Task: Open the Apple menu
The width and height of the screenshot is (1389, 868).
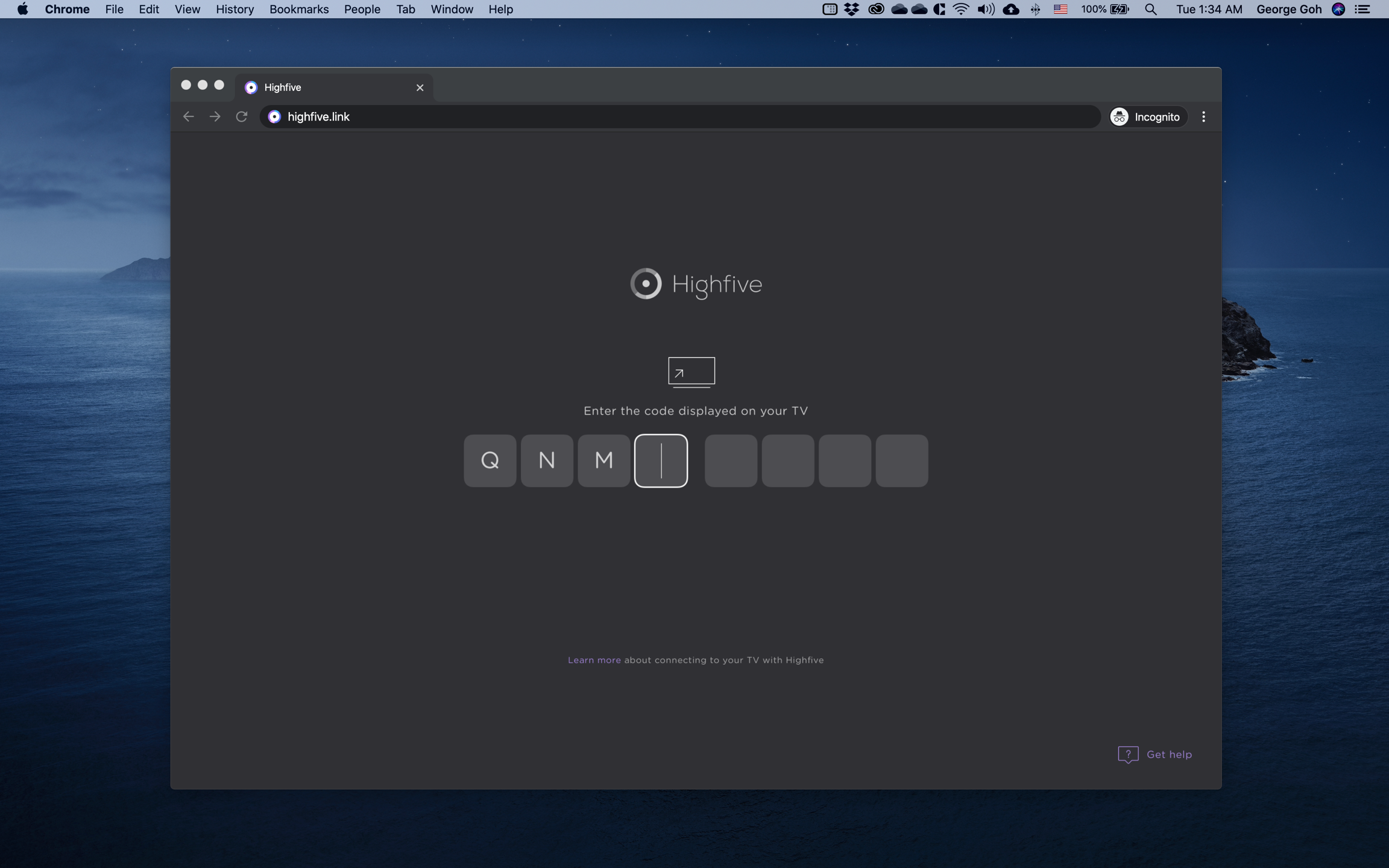Action: coord(22,9)
